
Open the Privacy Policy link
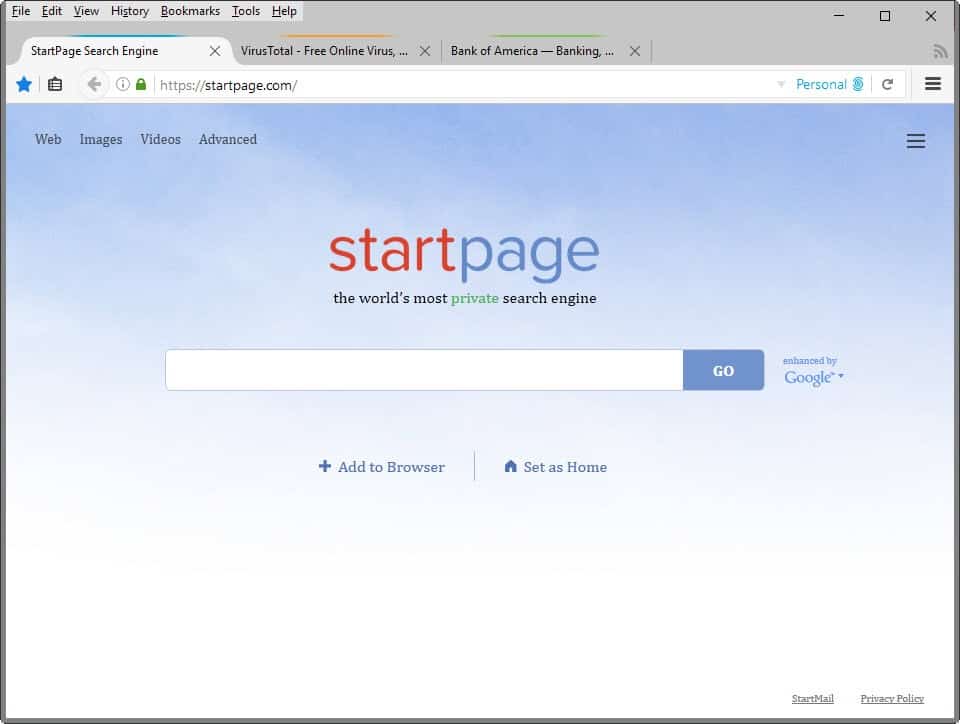tap(891, 698)
